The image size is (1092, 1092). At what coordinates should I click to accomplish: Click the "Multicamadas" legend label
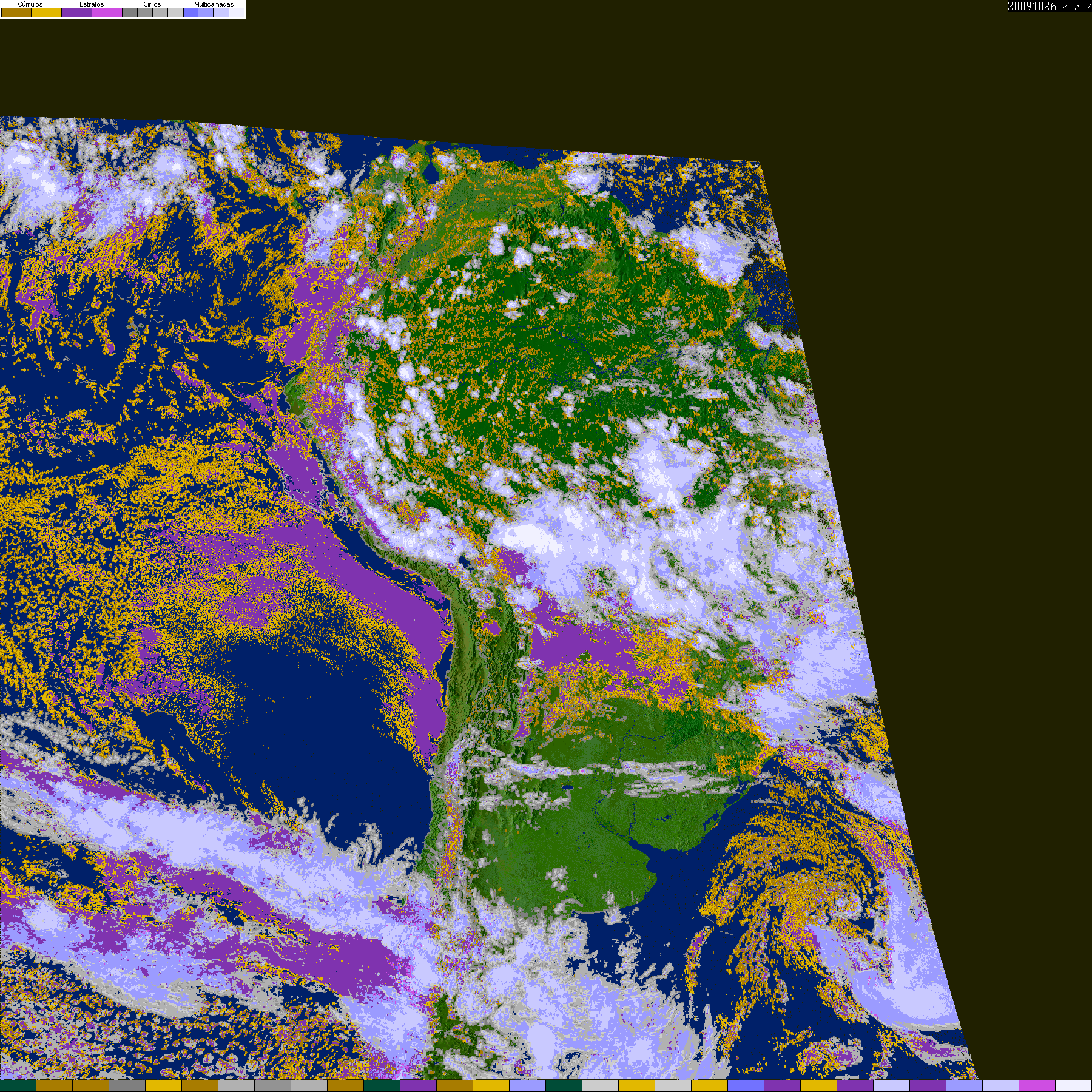point(214,4)
